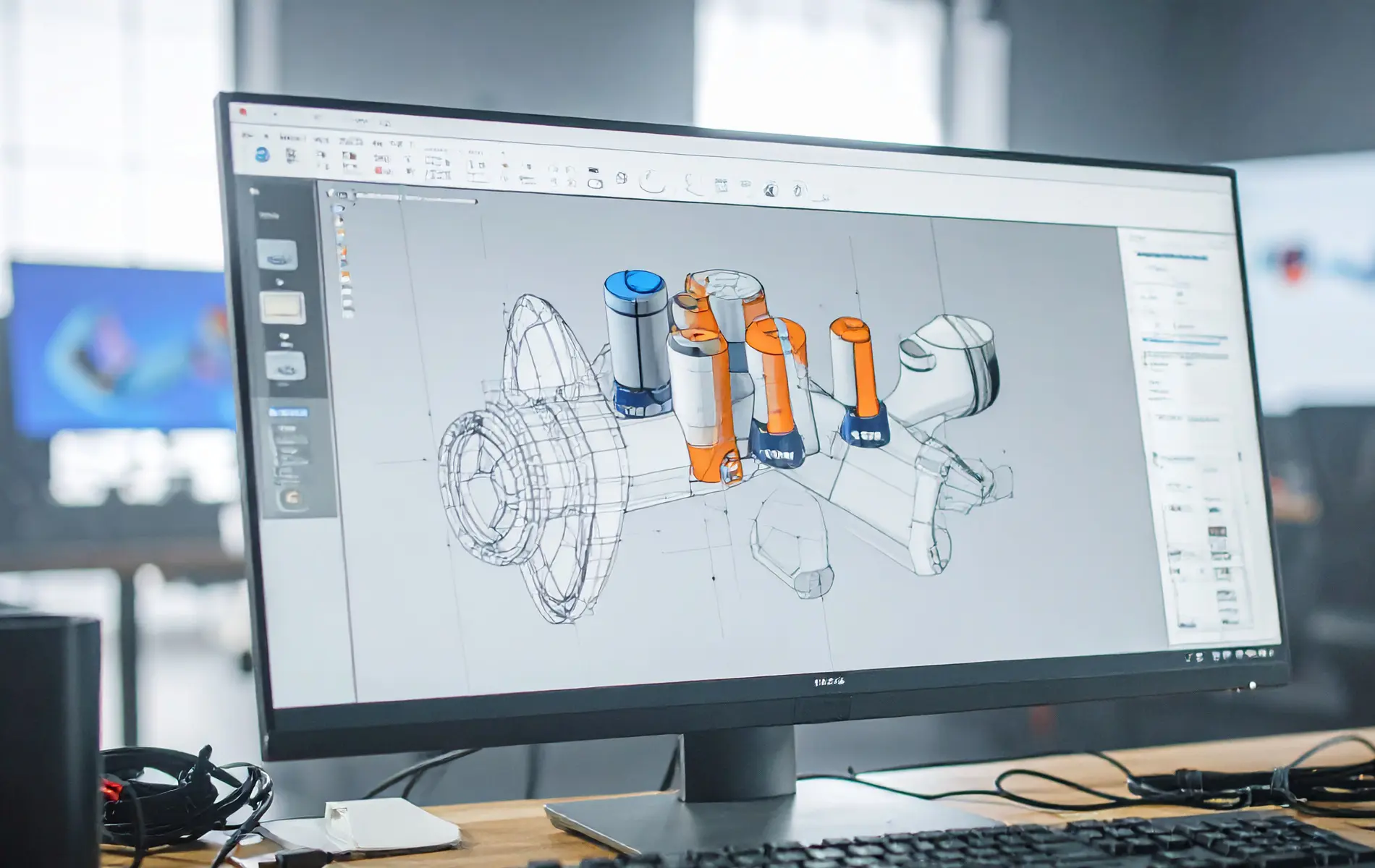Click the blue highlighted header in the right panel
This screenshot has height=868, width=1375.
tap(1170, 255)
